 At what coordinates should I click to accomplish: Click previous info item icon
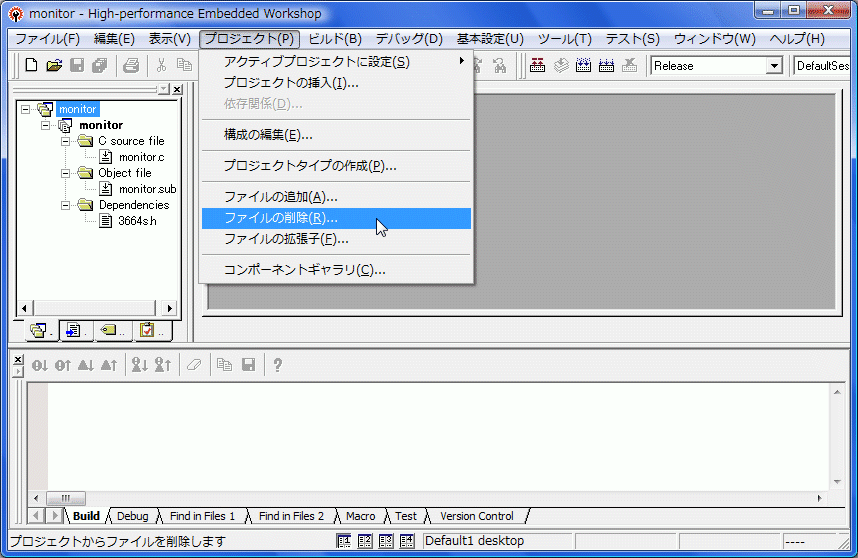click(163, 365)
